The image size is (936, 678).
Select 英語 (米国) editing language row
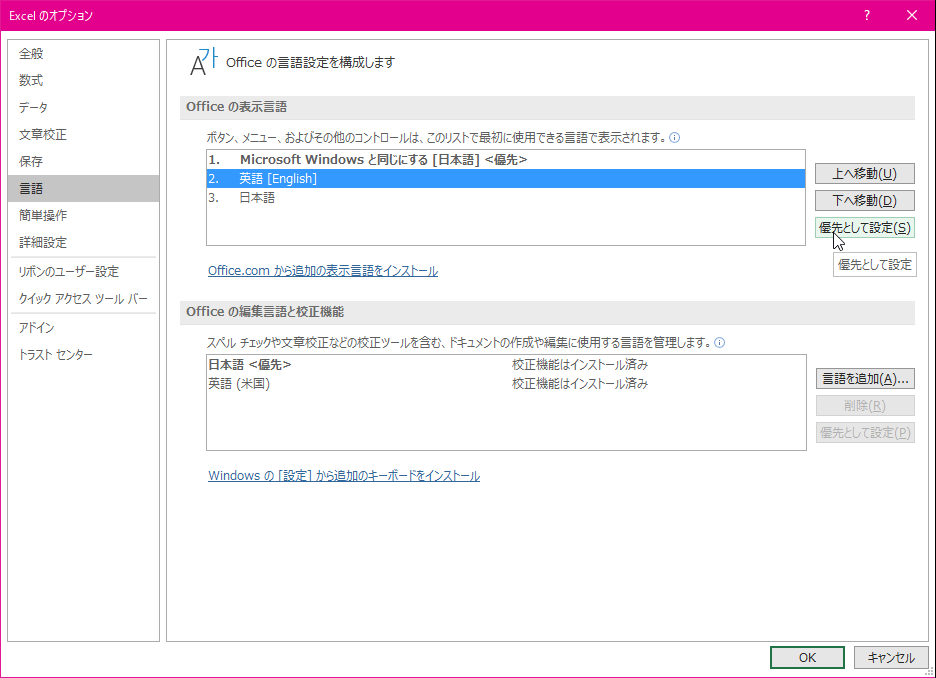(506, 384)
